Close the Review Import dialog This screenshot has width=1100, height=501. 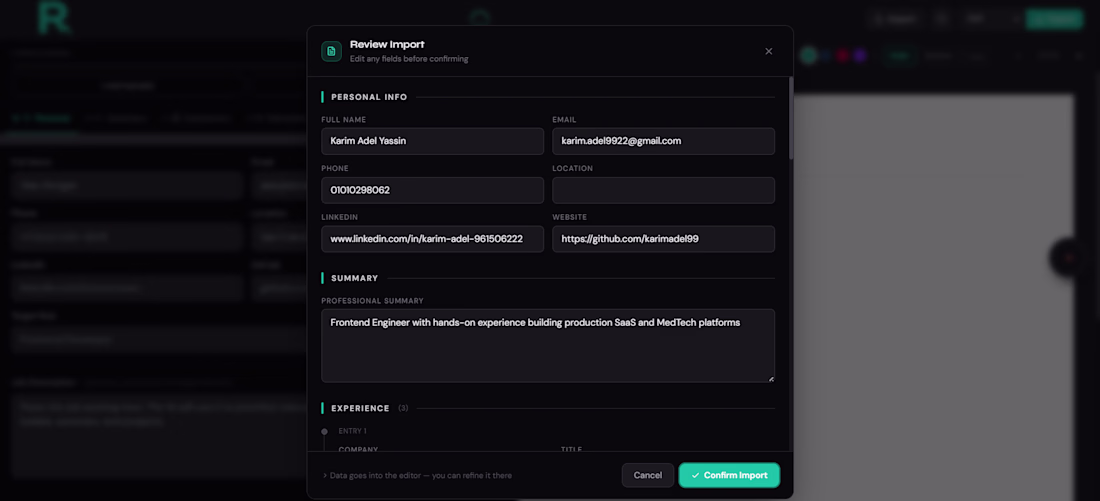pos(768,51)
